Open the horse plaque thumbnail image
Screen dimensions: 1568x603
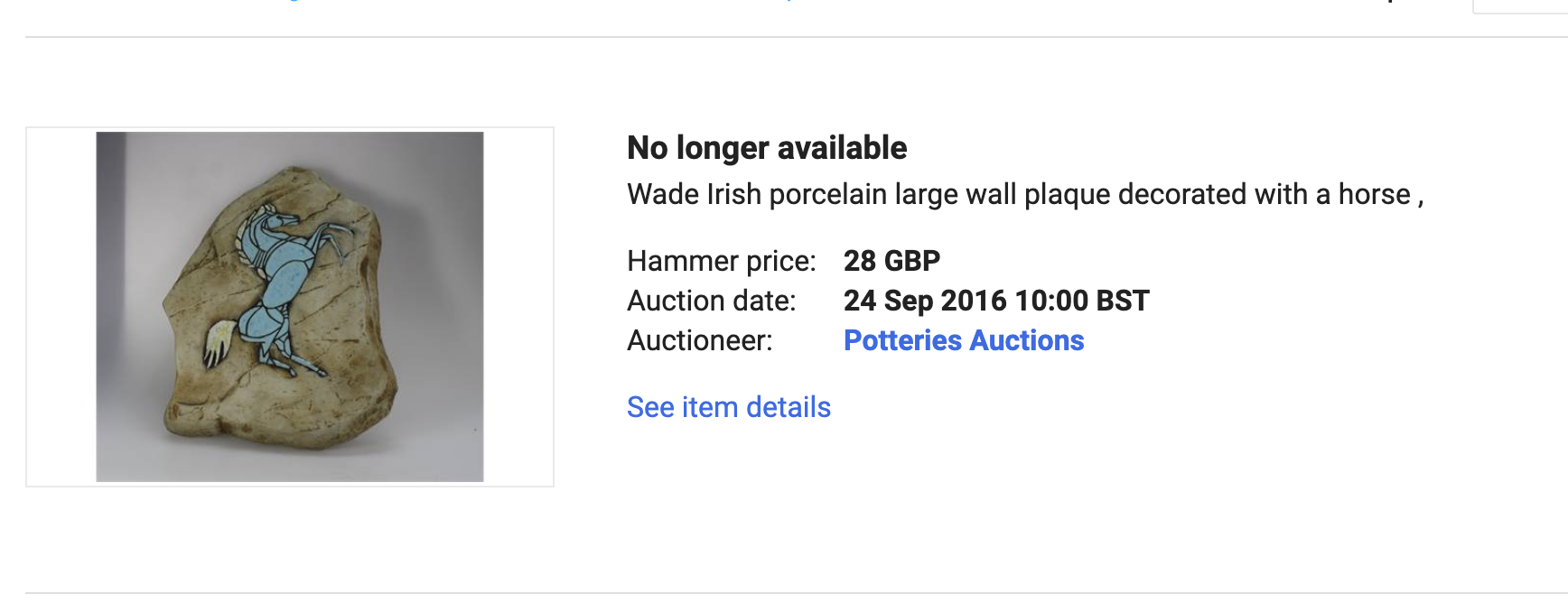pyautogui.click(x=289, y=307)
